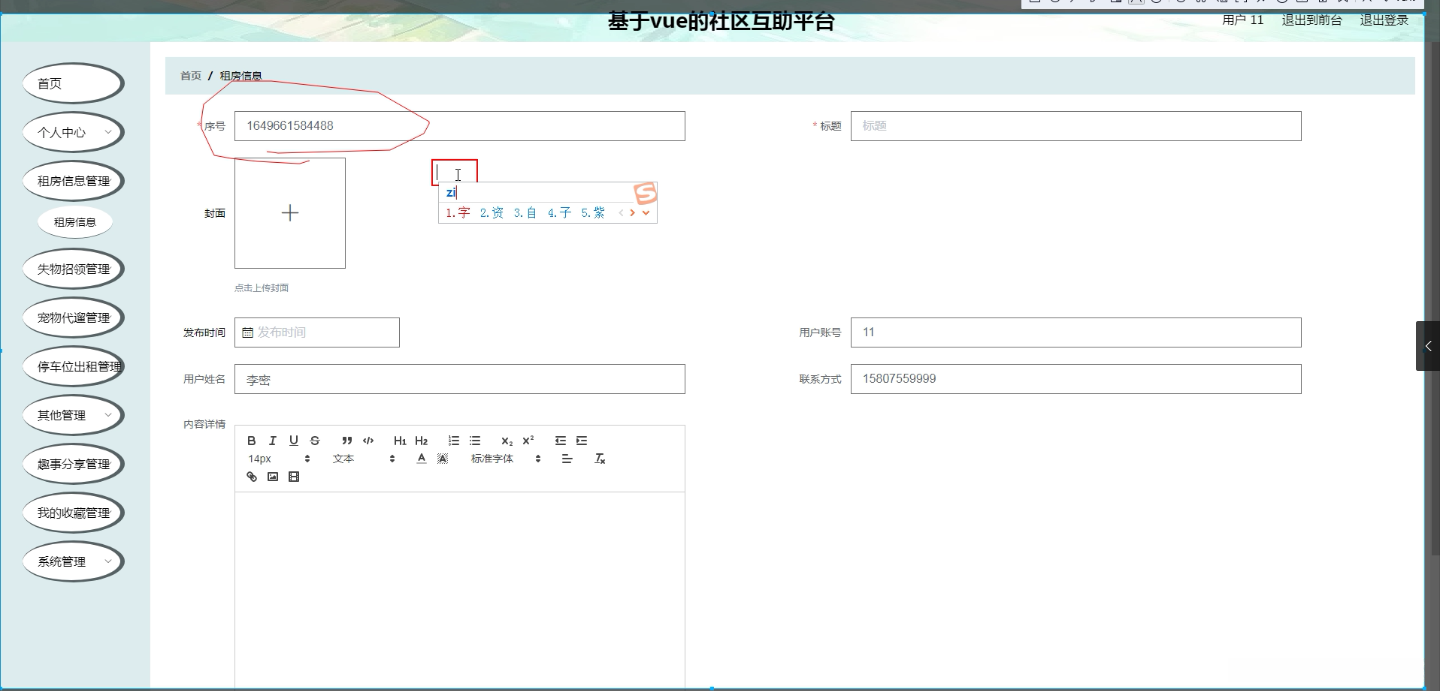This screenshot has height=691, width=1440.
Task: Choose IME candidate 5.紫
Action: click(x=593, y=213)
